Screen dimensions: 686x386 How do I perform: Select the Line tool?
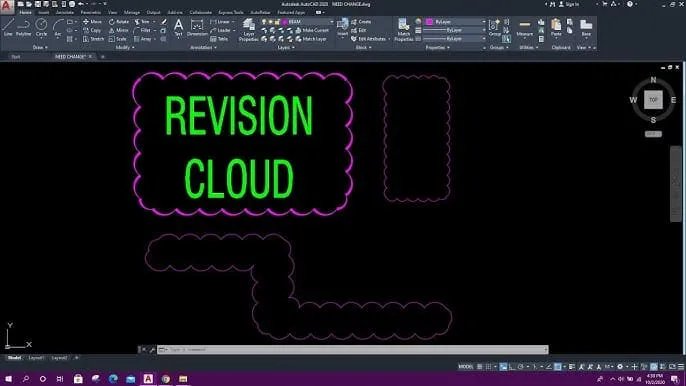click(x=8, y=28)
